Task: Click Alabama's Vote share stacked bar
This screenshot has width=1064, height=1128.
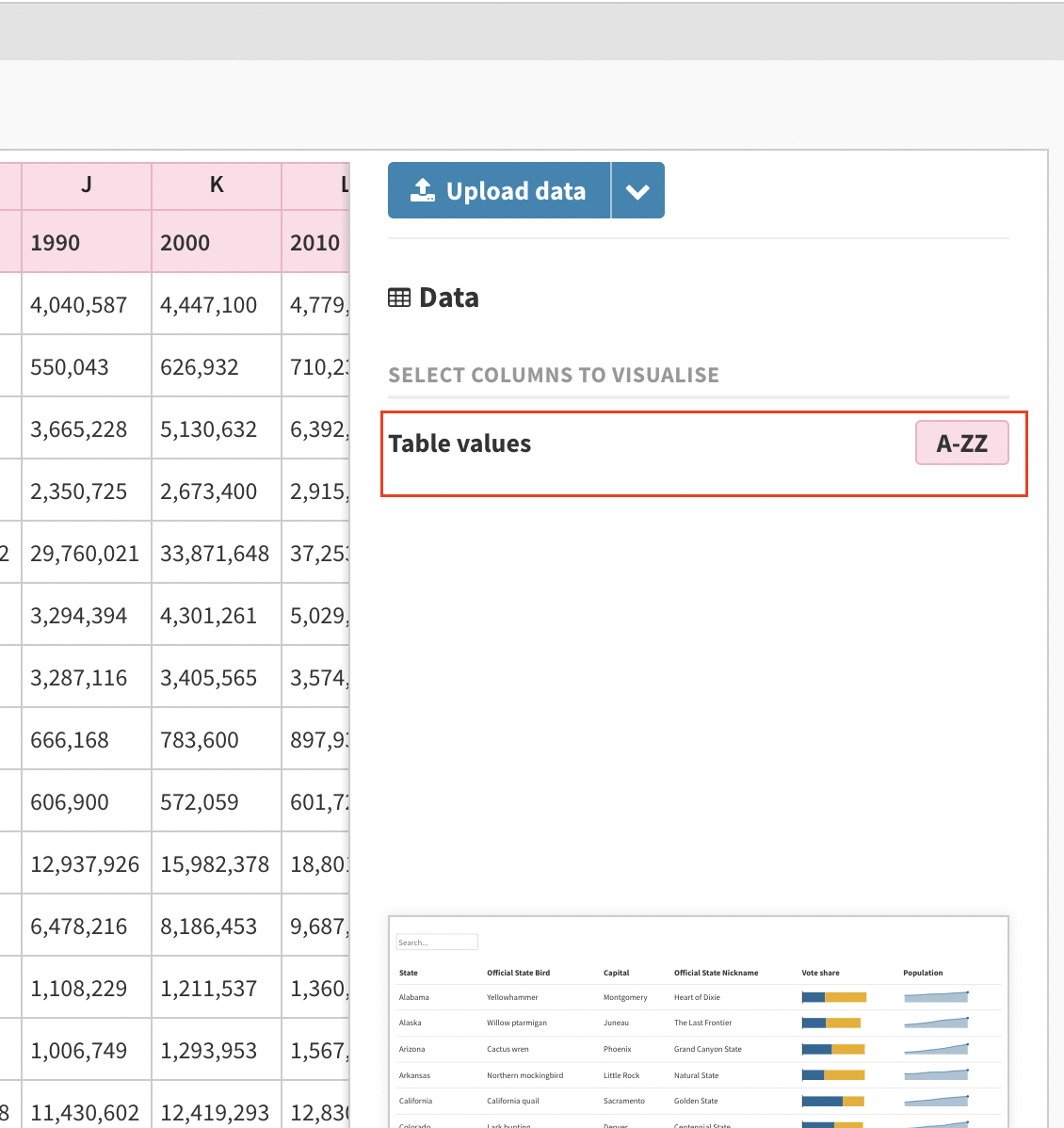Action: 833,996
